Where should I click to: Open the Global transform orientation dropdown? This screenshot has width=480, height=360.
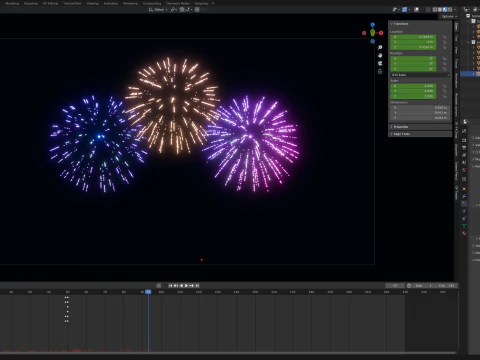click(x=159, y=9)
